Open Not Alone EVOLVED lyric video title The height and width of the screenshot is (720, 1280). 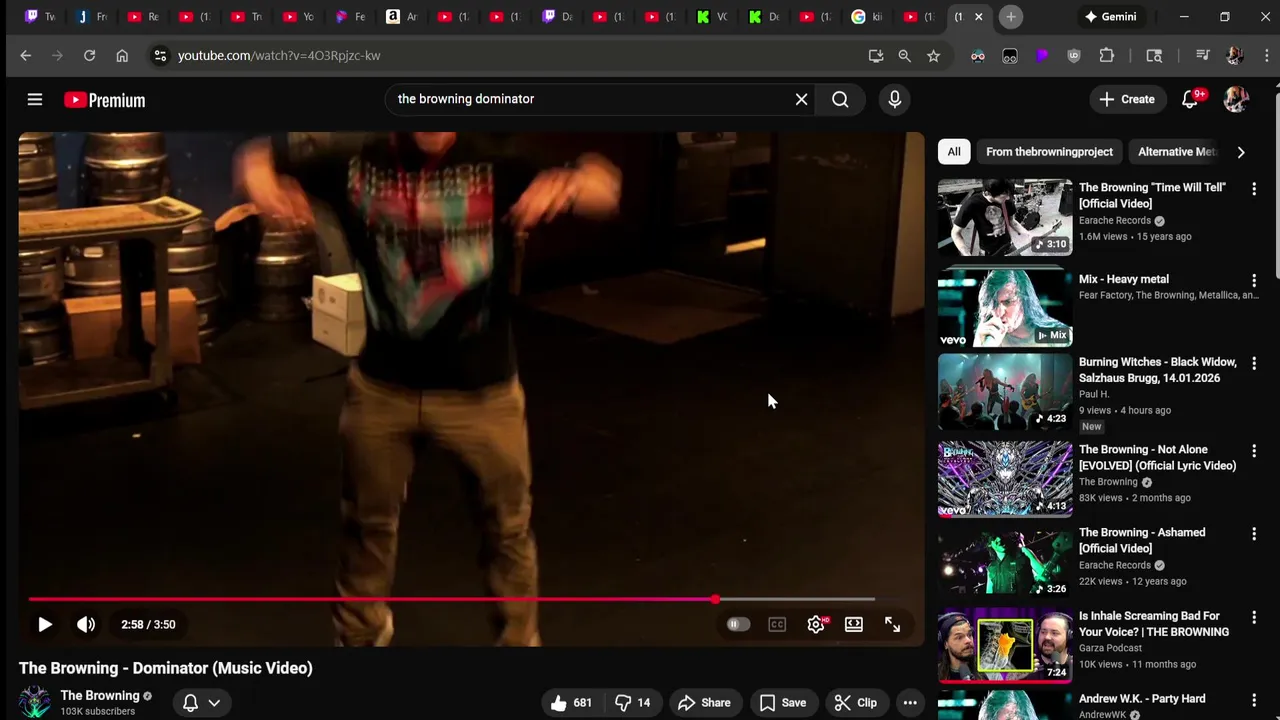click(x=1158, y=458)
